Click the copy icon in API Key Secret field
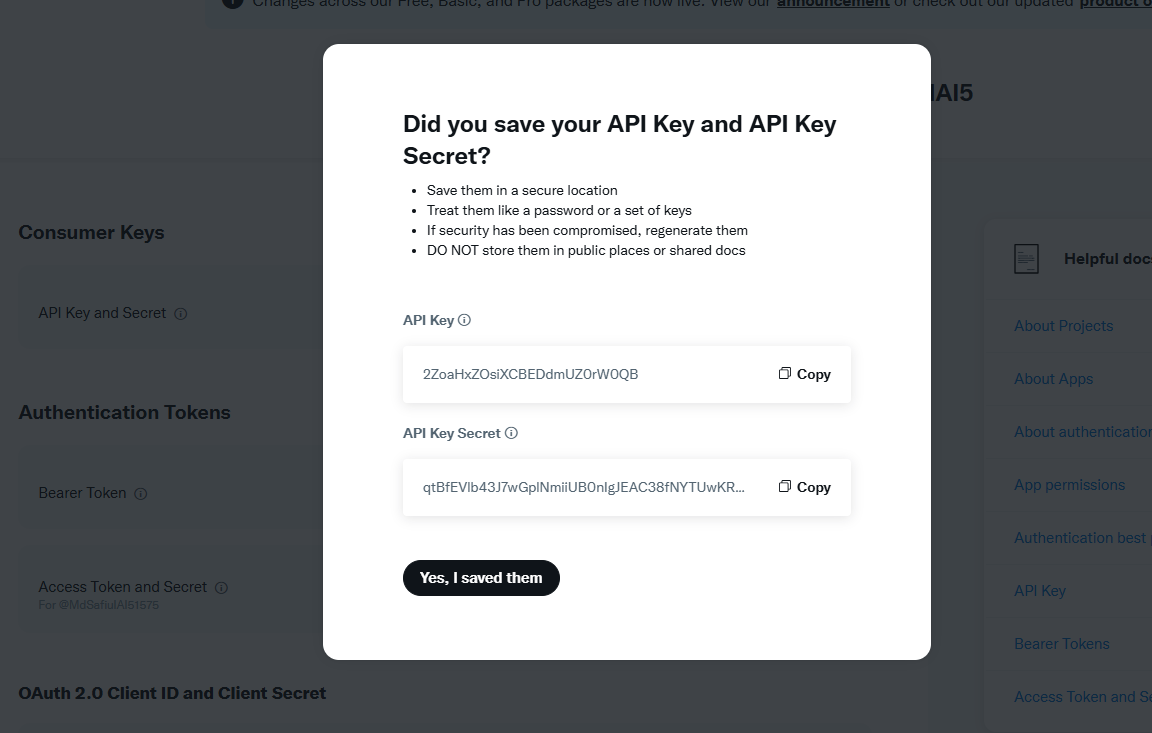This screenshot has width=1152, height=733. coord(785,486)
